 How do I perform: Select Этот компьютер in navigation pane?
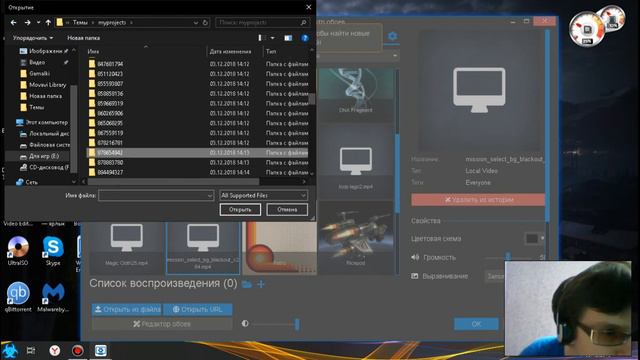[x=47, y=122]
